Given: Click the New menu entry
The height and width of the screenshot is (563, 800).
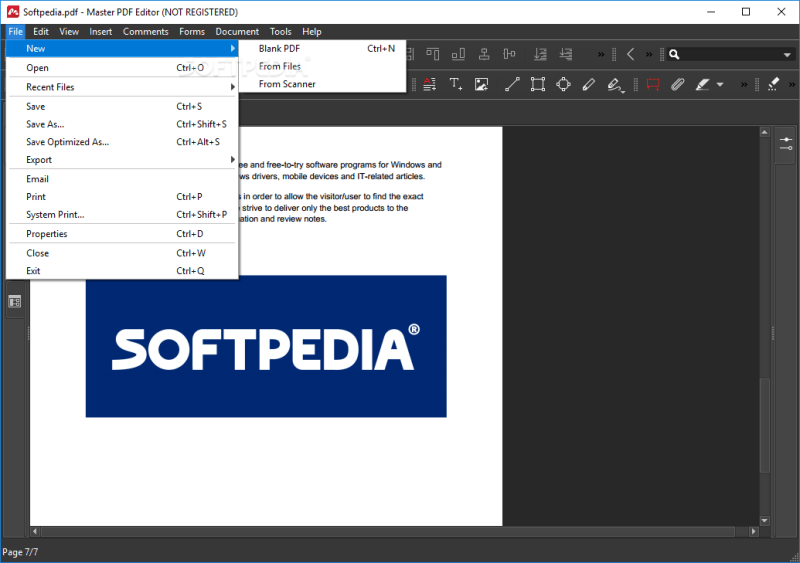Looking at the screenshot, I should [x=122, y=48].
